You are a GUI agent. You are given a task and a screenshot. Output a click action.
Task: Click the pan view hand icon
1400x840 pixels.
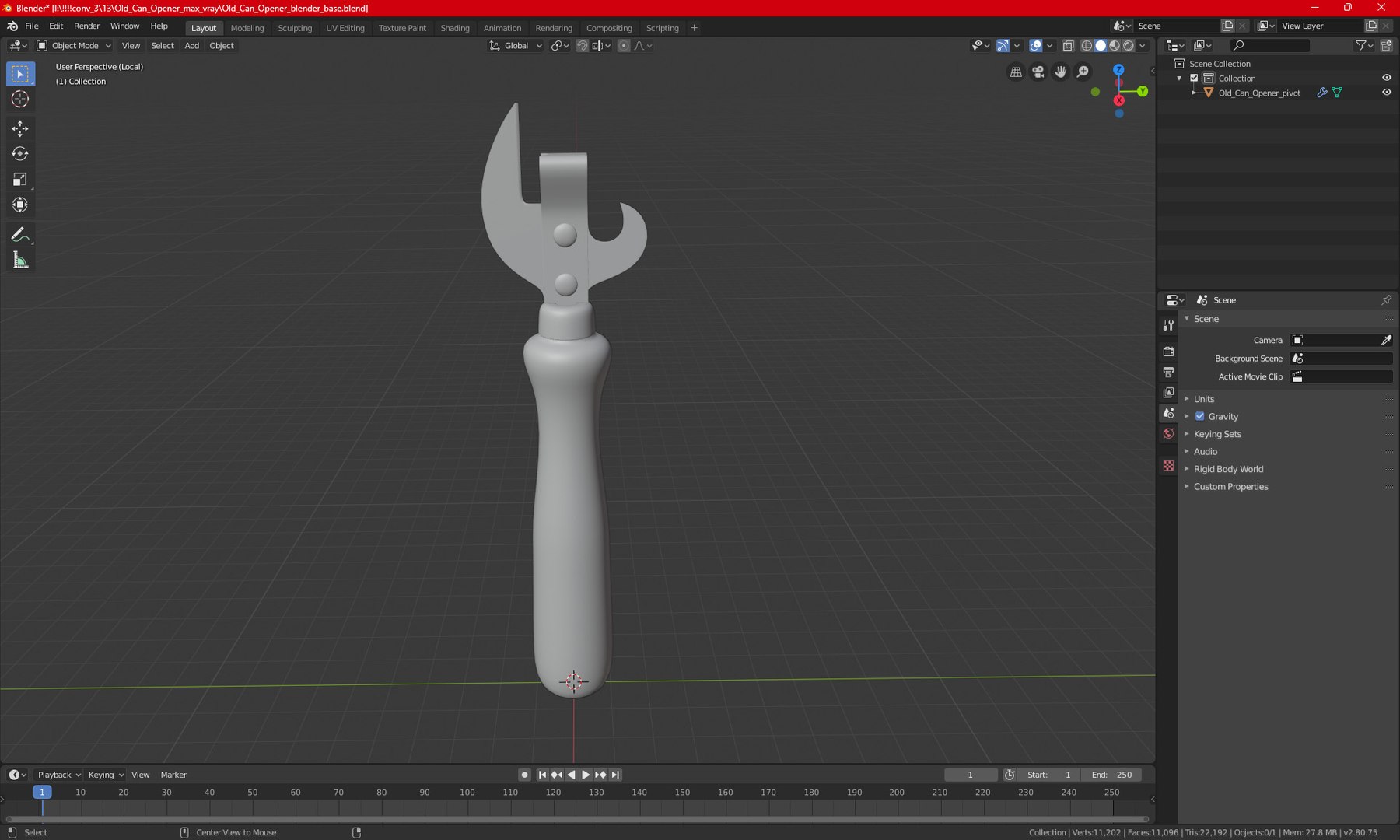tap(1061, 72)
